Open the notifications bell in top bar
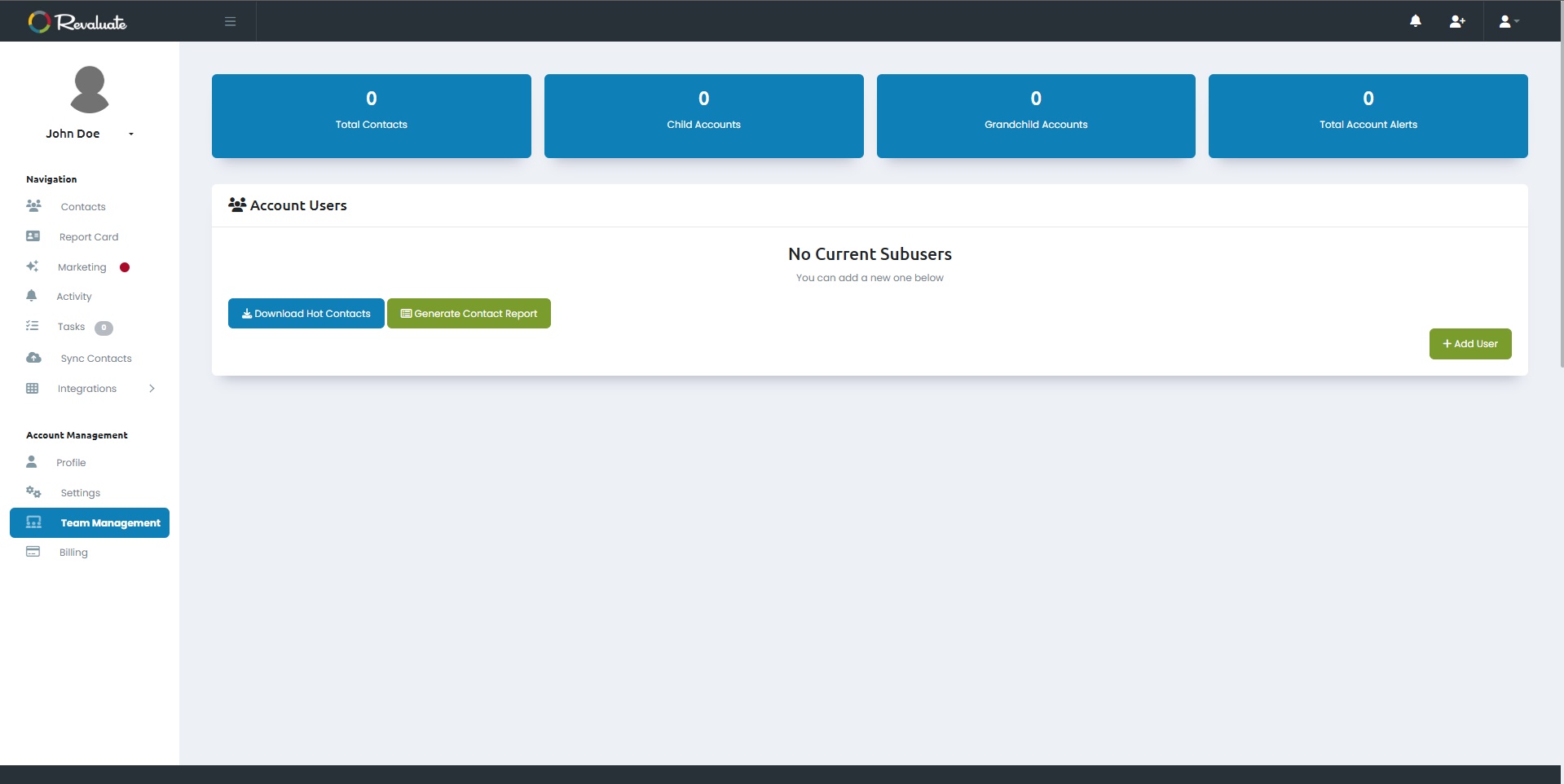Image resolution: width=1564 pixels, height=784 pixels. [x=1416, y=21]
